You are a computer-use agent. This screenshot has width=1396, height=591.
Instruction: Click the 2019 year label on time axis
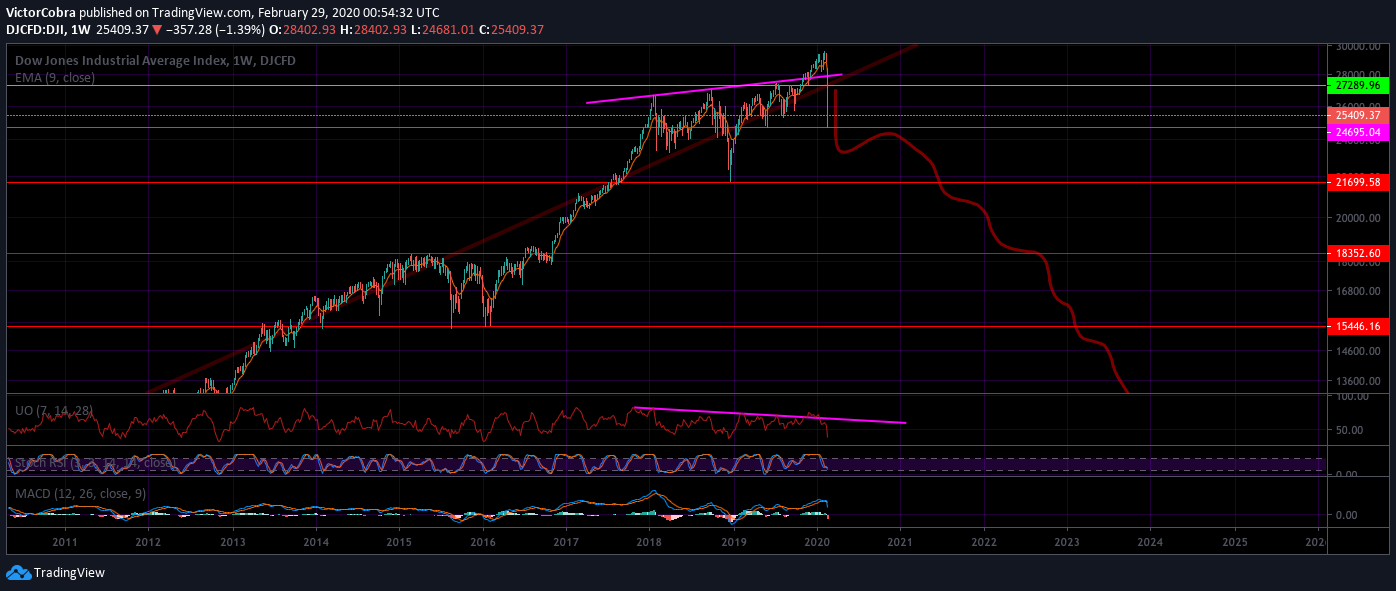(x=734, y=542)
